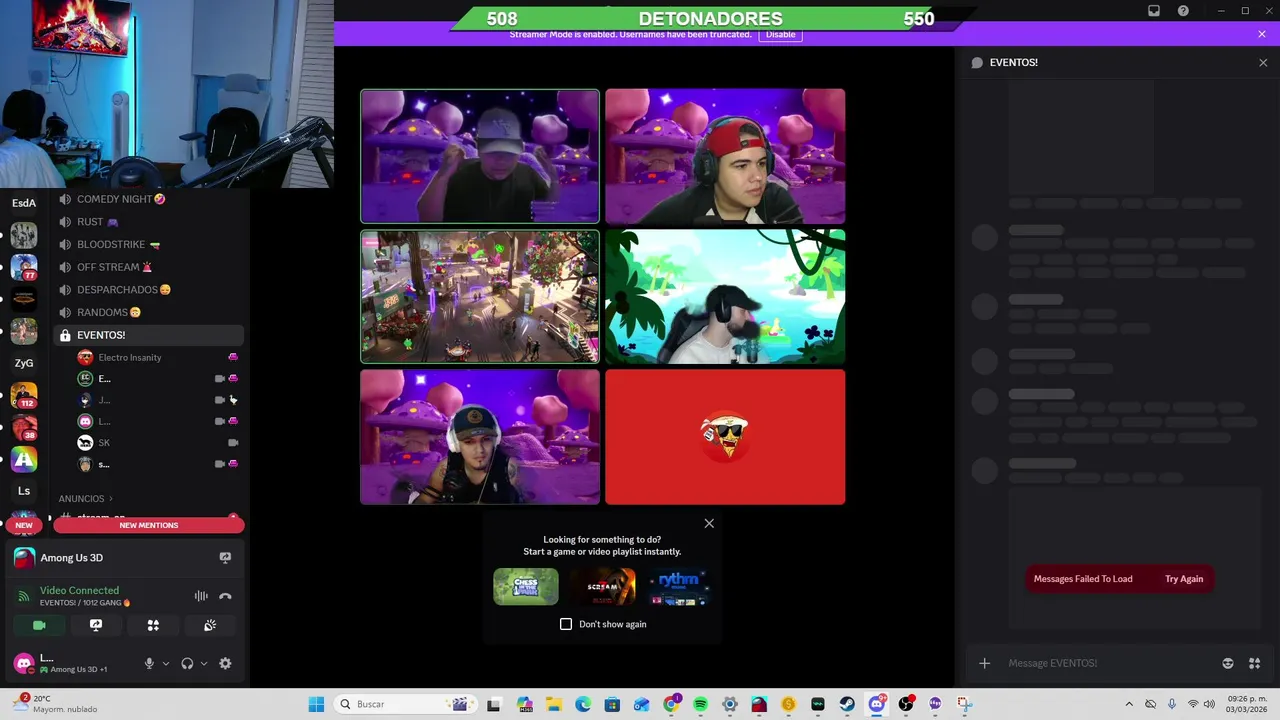
Task: Open the weather widget on taskbar
Action: [x=55, y=704]
